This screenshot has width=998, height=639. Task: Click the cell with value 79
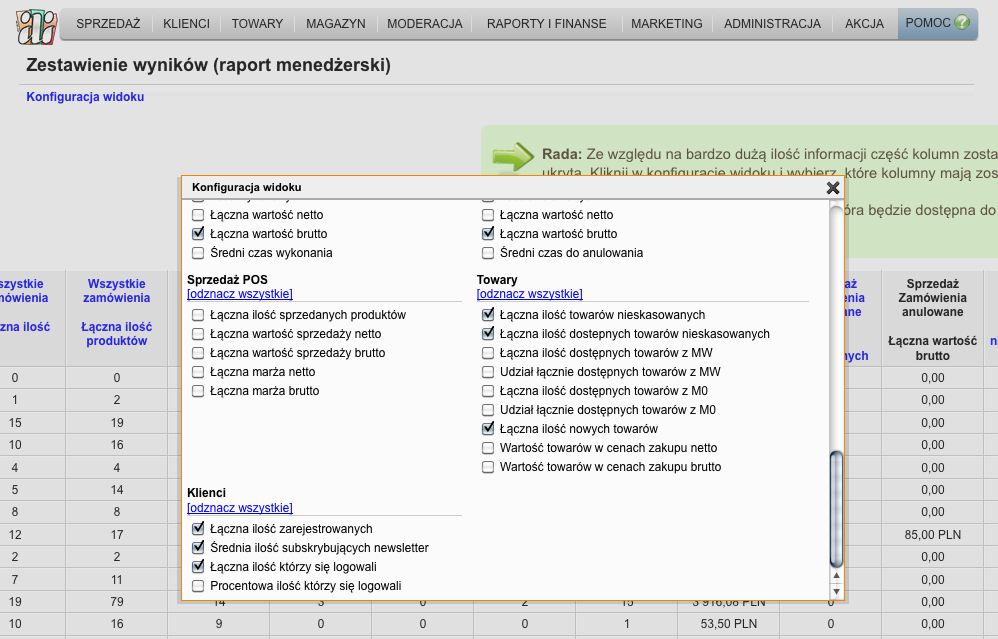click(x=116, y=602)
